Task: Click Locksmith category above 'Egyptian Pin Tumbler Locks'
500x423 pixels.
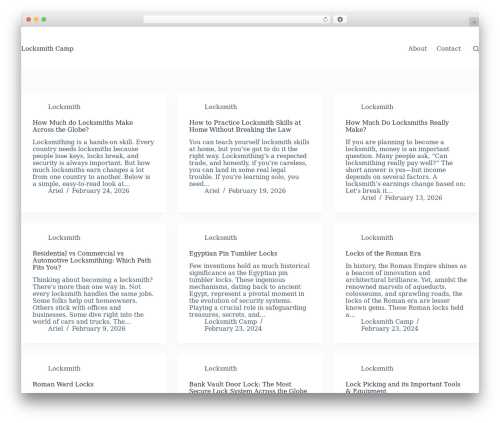Action: [x=221, y=238]
